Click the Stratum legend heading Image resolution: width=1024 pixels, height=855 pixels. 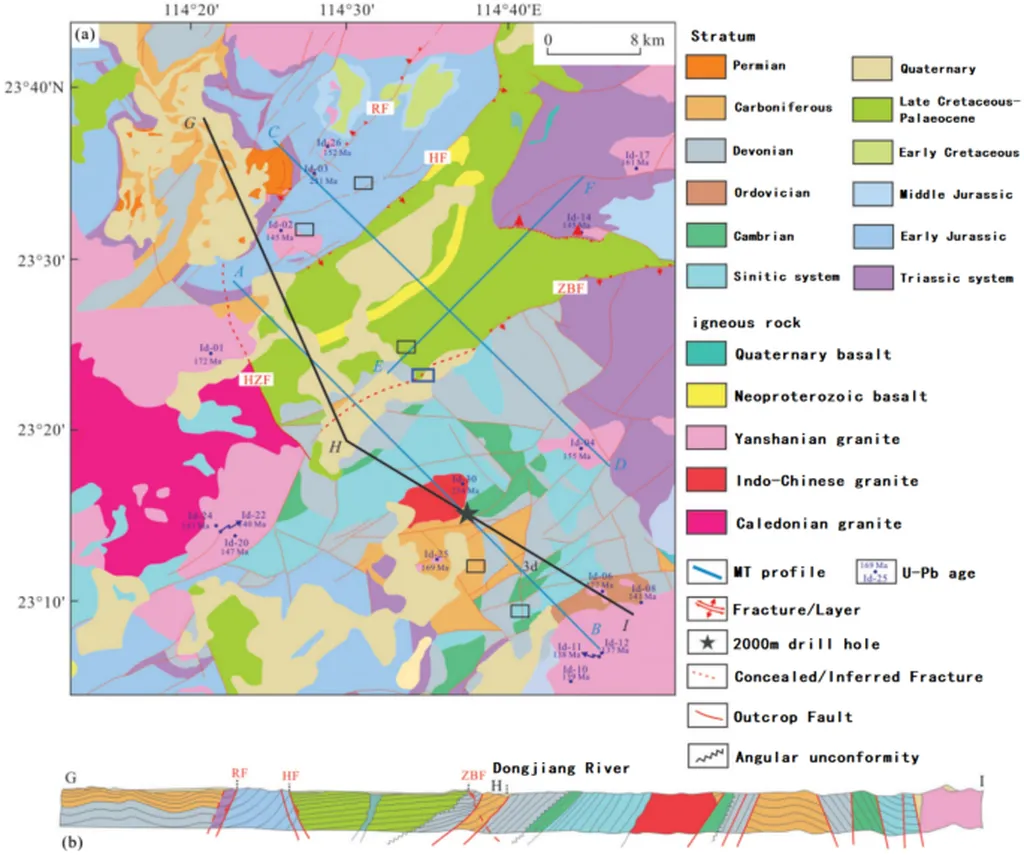(722, 37)
